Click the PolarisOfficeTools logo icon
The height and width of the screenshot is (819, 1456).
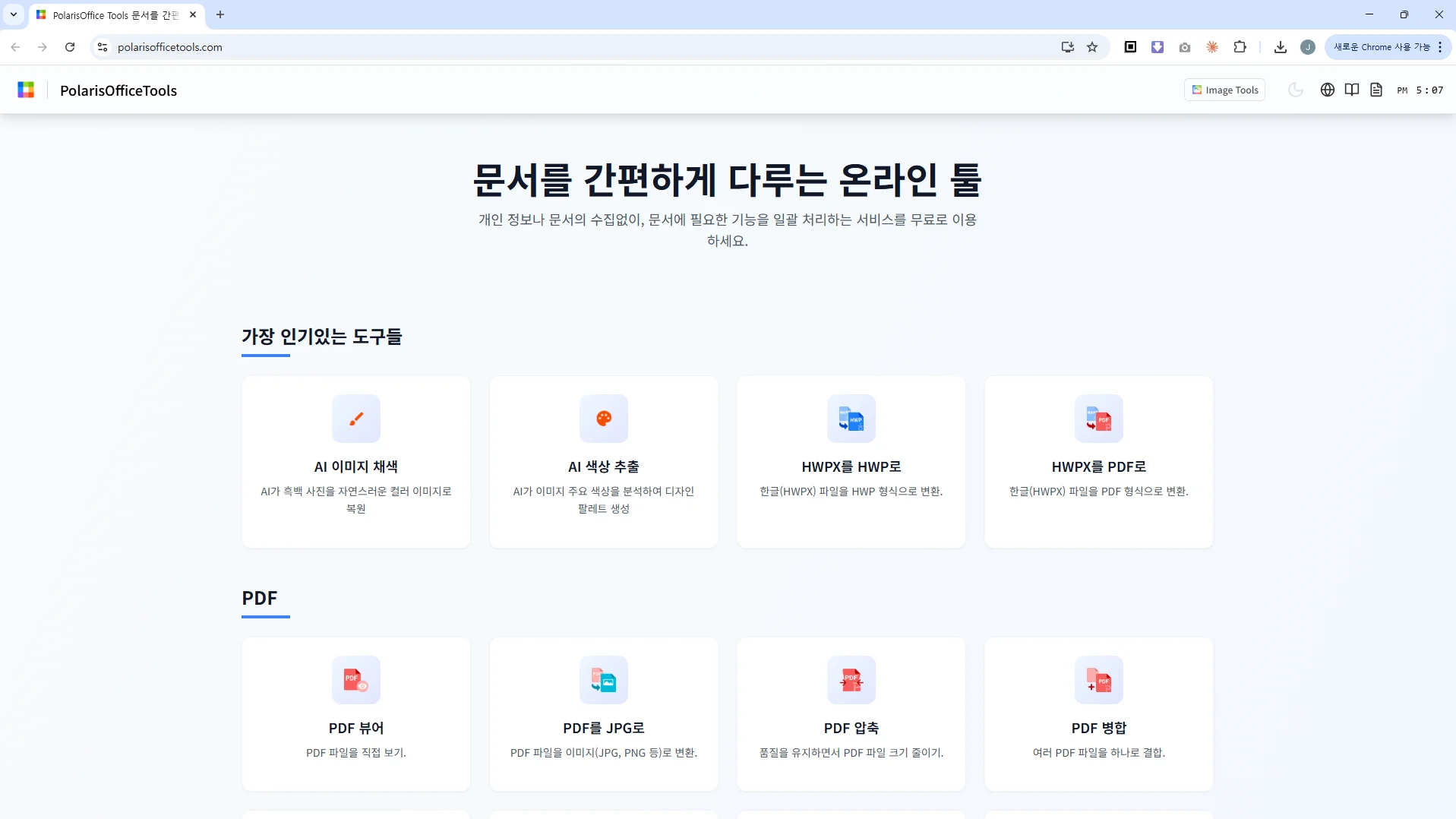pyautogui.click(x=26, y=90)
